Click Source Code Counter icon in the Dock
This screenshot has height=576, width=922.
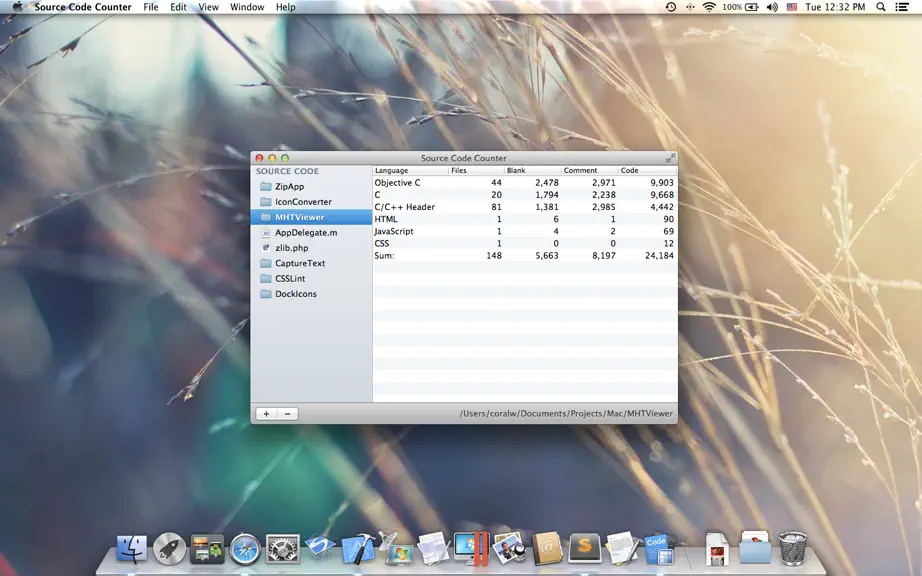point(660,549)
